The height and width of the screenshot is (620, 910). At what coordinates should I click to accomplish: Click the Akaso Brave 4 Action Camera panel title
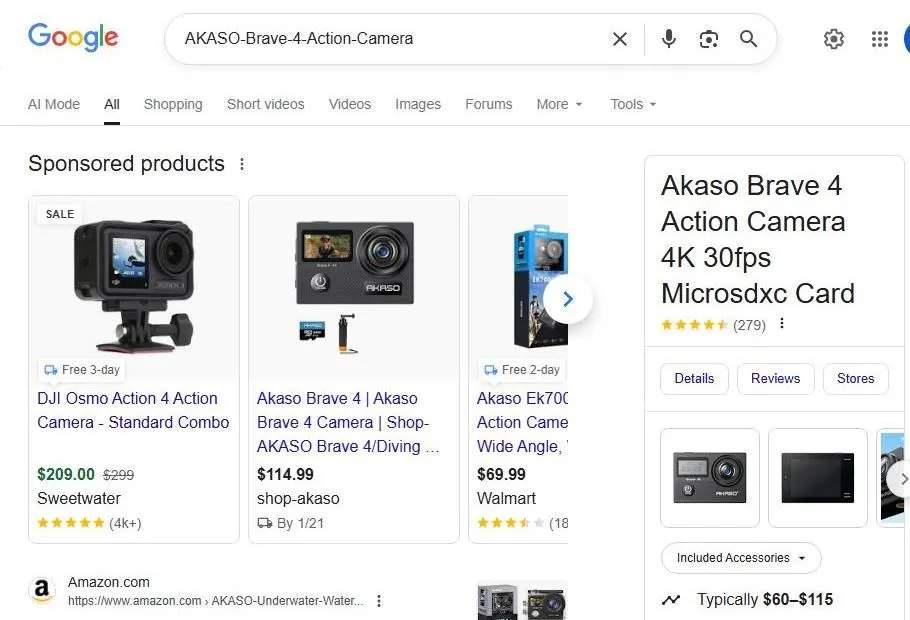pos(757,240)
